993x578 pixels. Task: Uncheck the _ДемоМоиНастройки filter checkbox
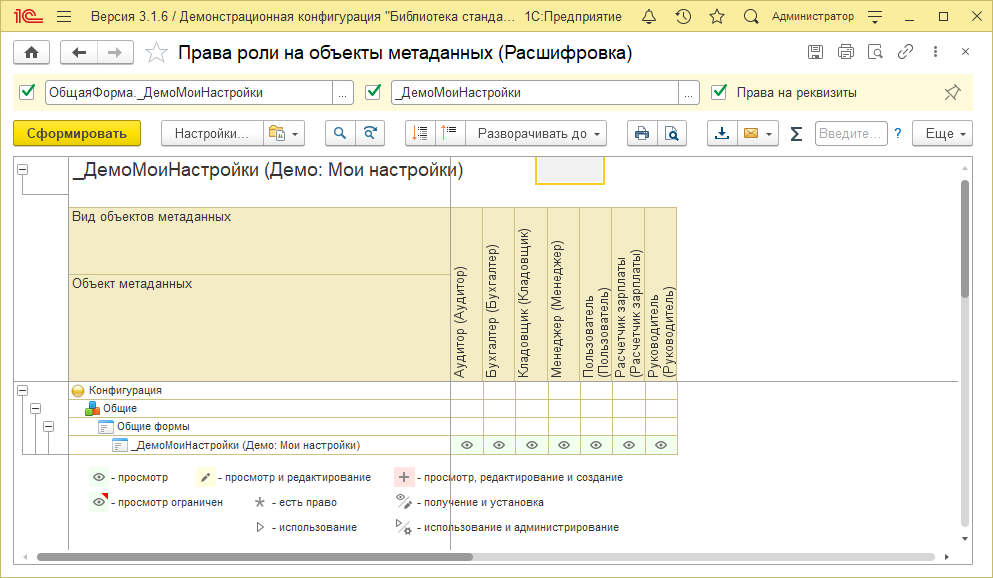[x=373, y=92]
